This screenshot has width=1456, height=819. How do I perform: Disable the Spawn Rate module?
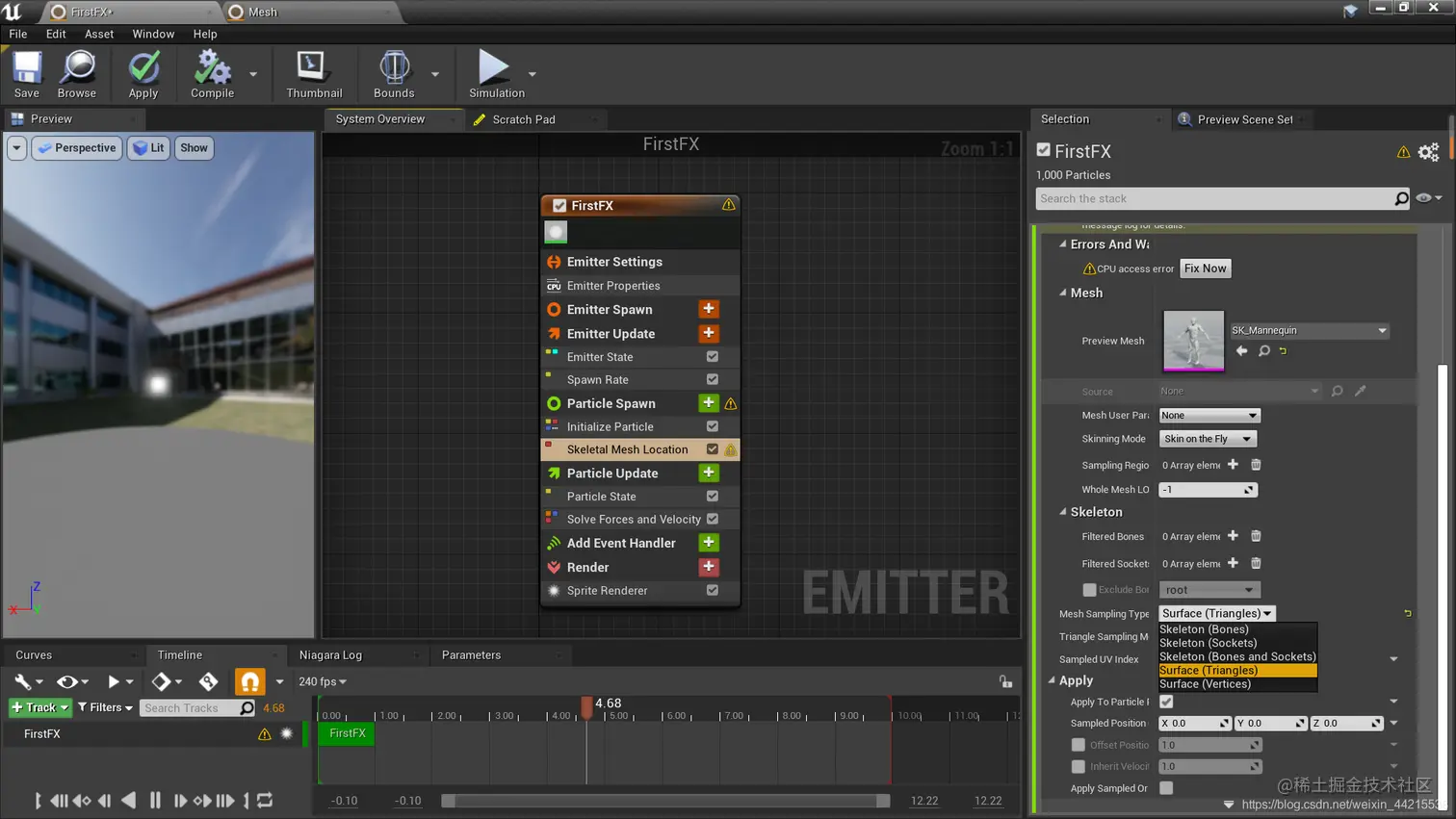713,379
